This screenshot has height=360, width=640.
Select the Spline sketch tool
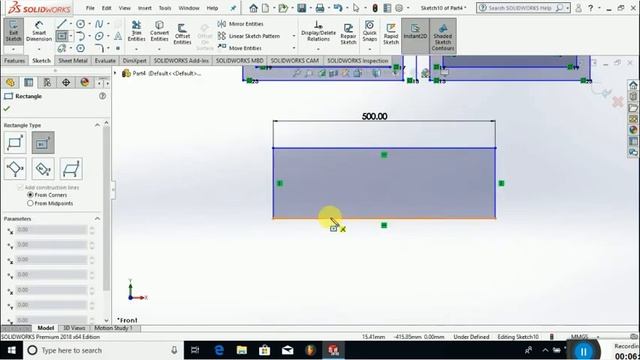99,24
